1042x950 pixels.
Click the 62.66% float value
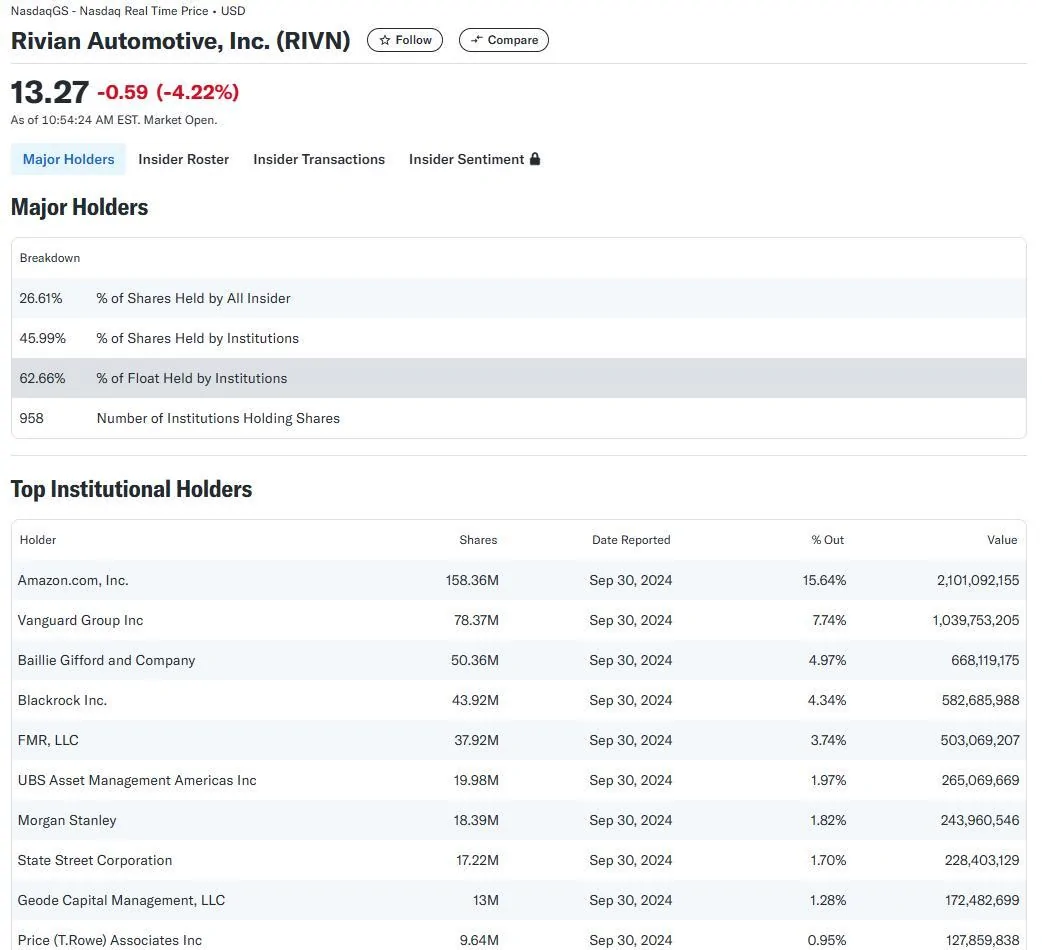pyautogui.click(x=43, y=378)
